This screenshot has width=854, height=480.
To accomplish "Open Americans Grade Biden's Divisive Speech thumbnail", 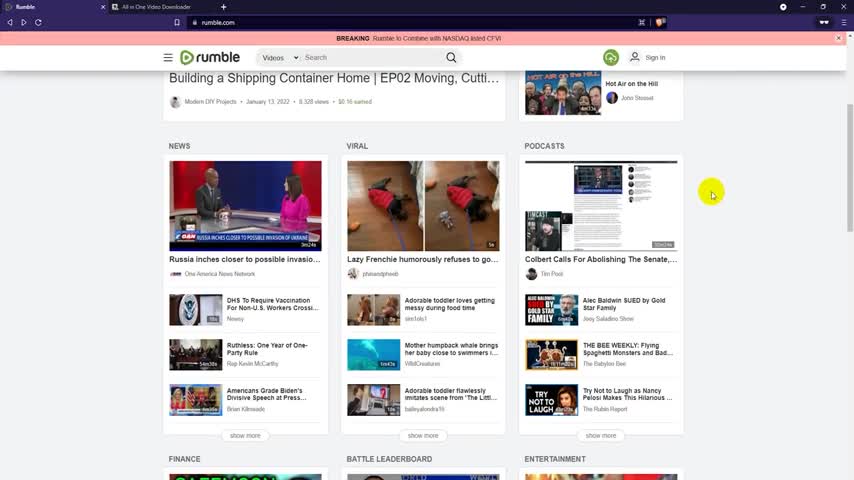I will coord(196,400).
